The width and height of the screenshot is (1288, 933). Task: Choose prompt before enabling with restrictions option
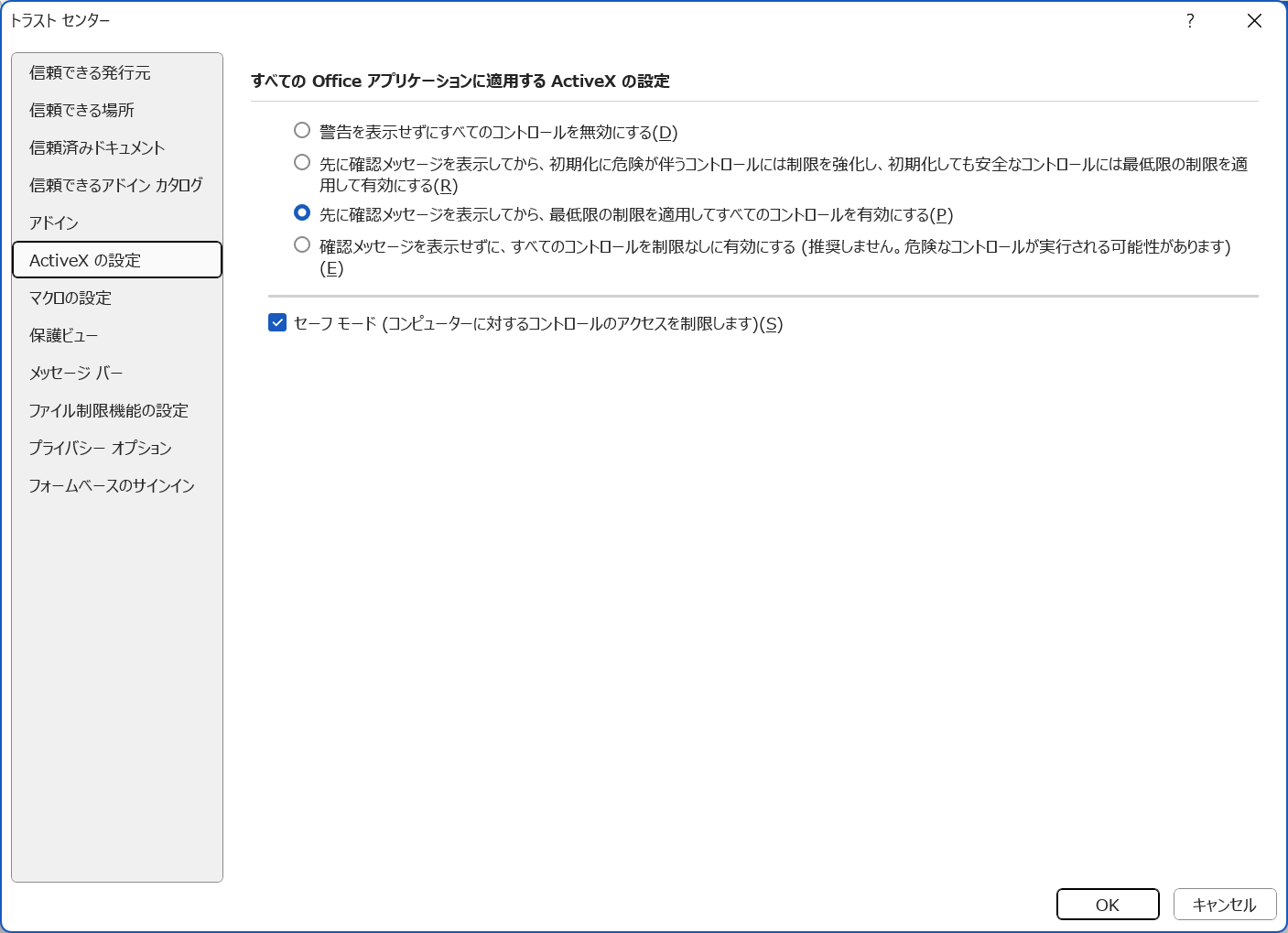302,162
